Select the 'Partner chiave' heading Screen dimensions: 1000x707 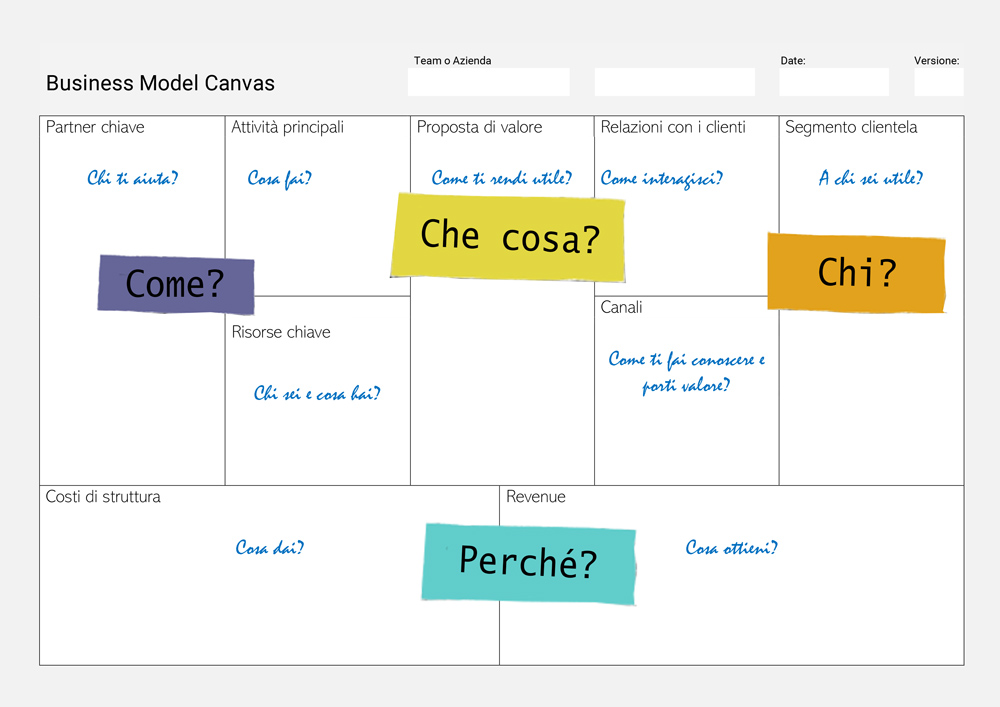pyautogui.click(x=95, y=128)
